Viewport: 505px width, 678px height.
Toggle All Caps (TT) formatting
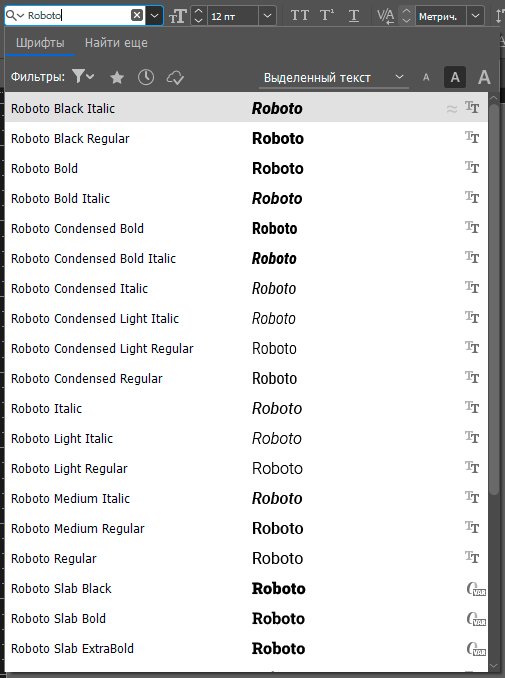300,16
